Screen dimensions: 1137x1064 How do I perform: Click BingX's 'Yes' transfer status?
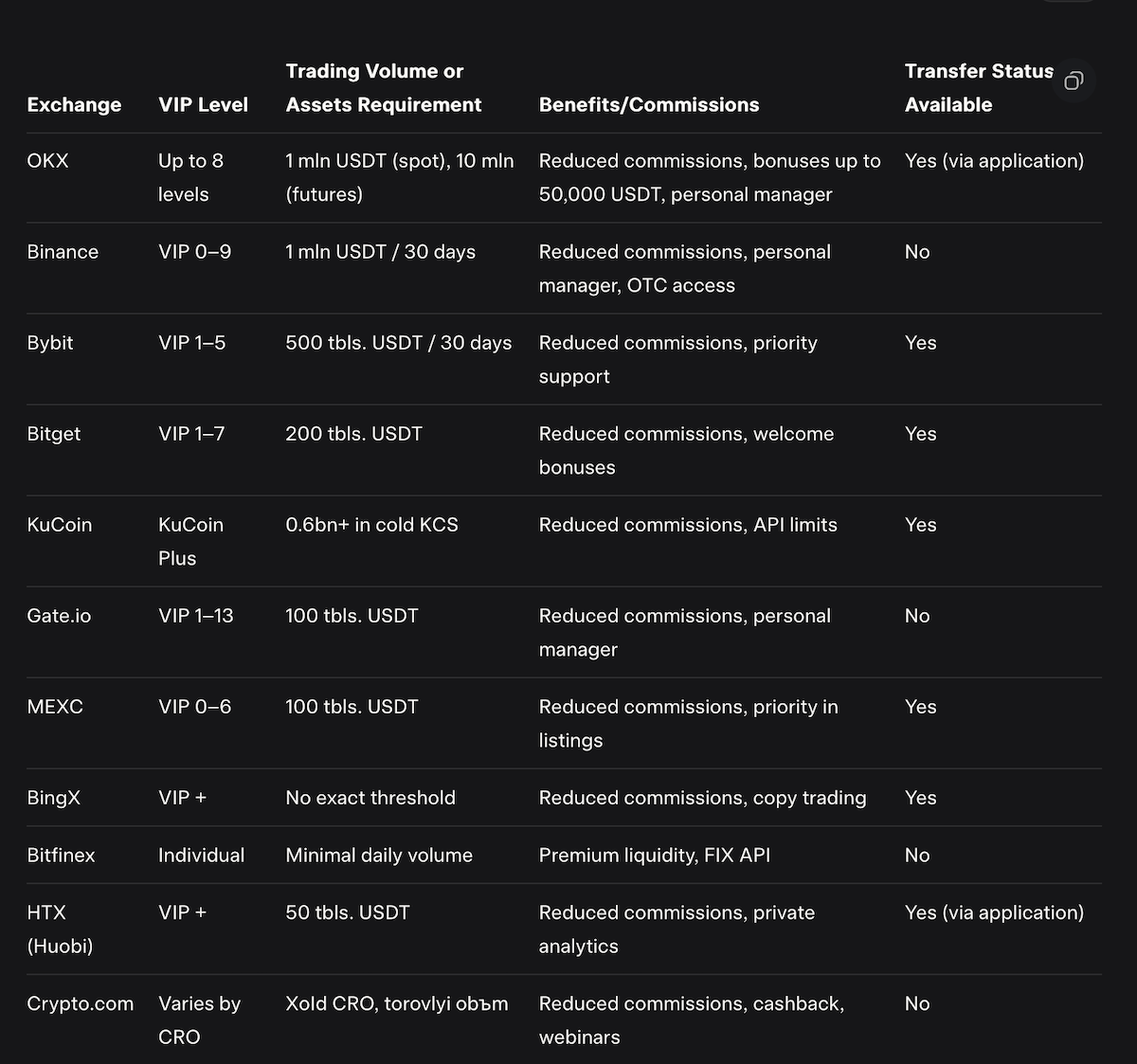pyautogui.click(x=921, y=798)
